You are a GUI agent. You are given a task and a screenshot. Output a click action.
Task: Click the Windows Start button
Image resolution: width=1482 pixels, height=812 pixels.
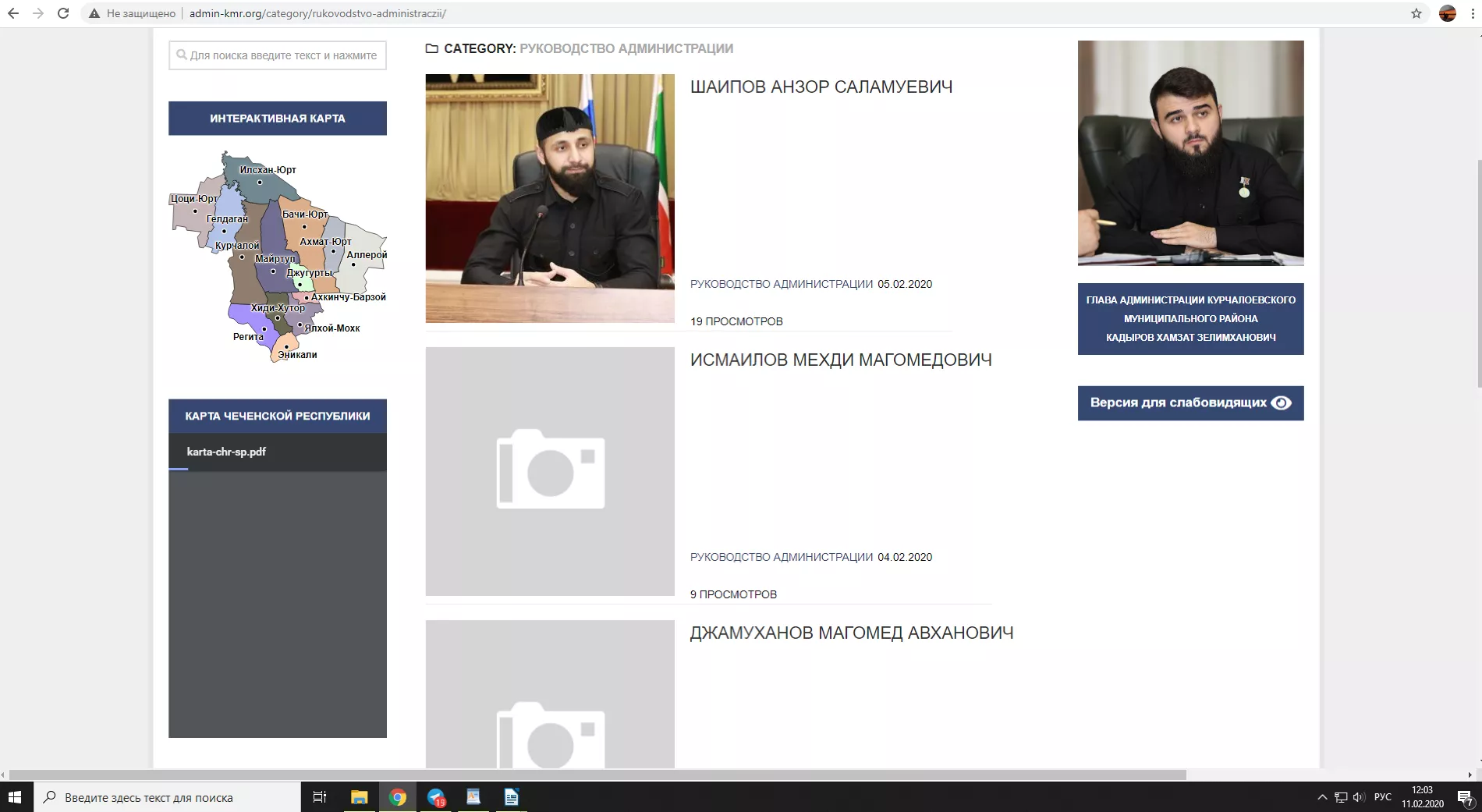15,797
